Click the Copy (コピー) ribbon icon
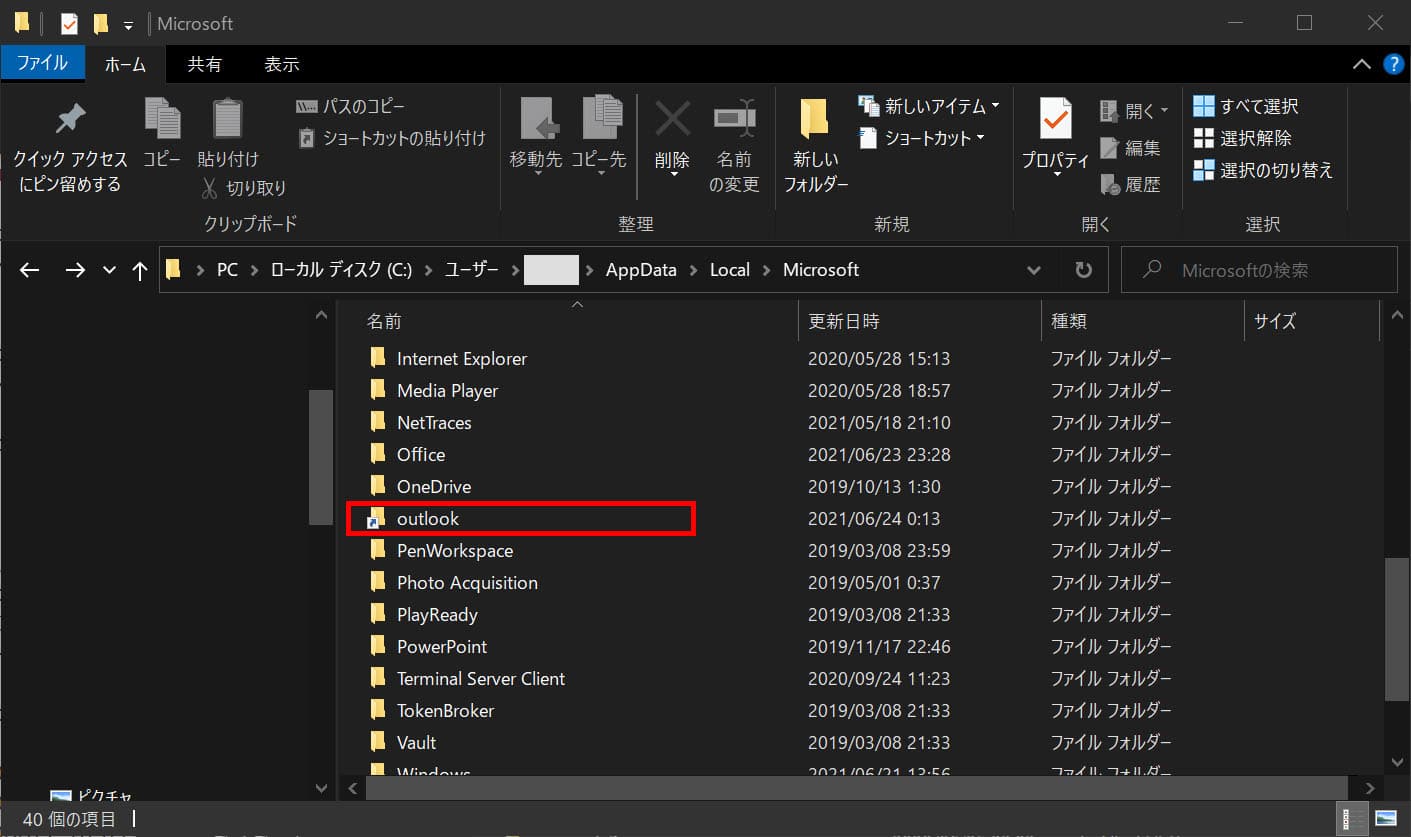 [162, 118]
